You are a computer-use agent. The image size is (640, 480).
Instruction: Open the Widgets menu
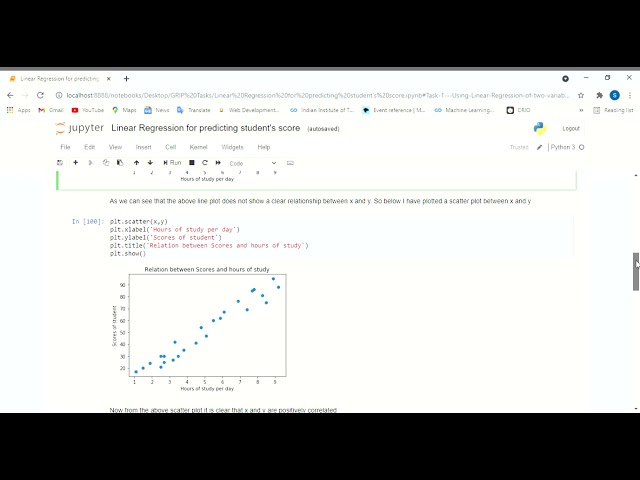pos(232,147)
